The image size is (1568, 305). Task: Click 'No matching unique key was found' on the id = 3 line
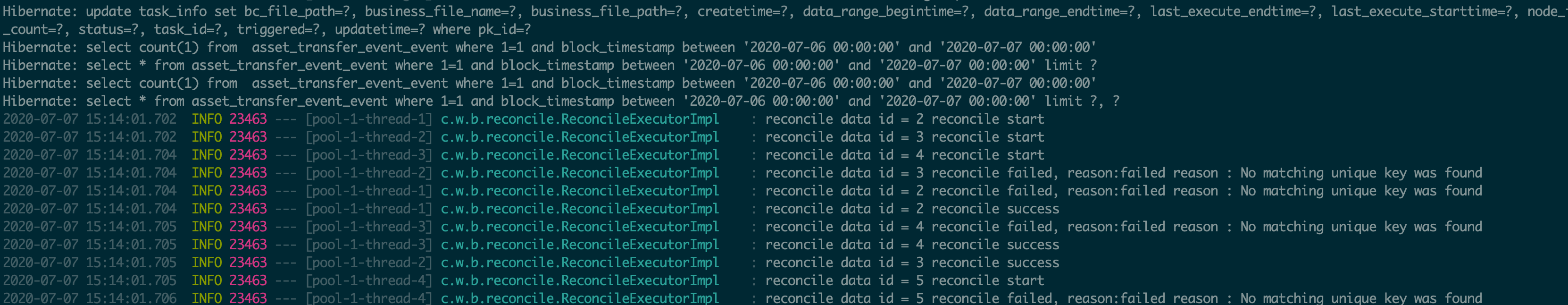[x=1361, y=173]
